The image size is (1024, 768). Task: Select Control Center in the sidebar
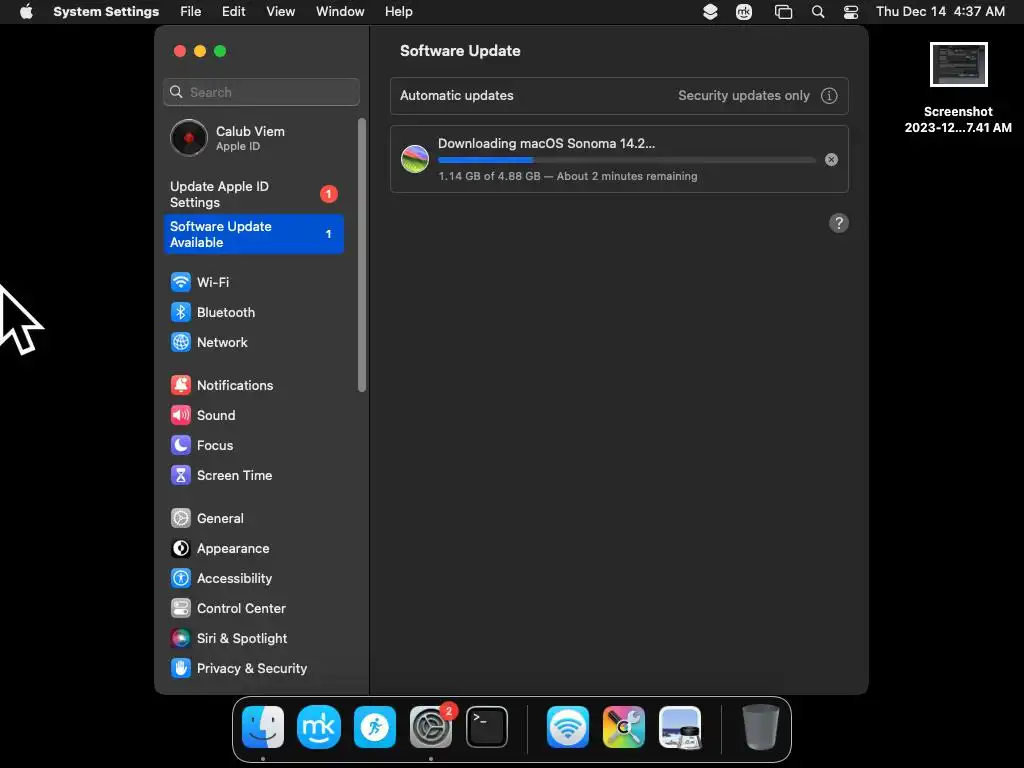(x=253, y=609)
